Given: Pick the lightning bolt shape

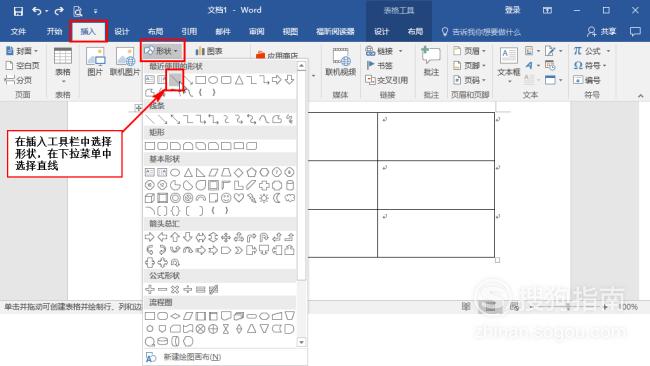Looking at the screenshot, I should tap(251, 198).
